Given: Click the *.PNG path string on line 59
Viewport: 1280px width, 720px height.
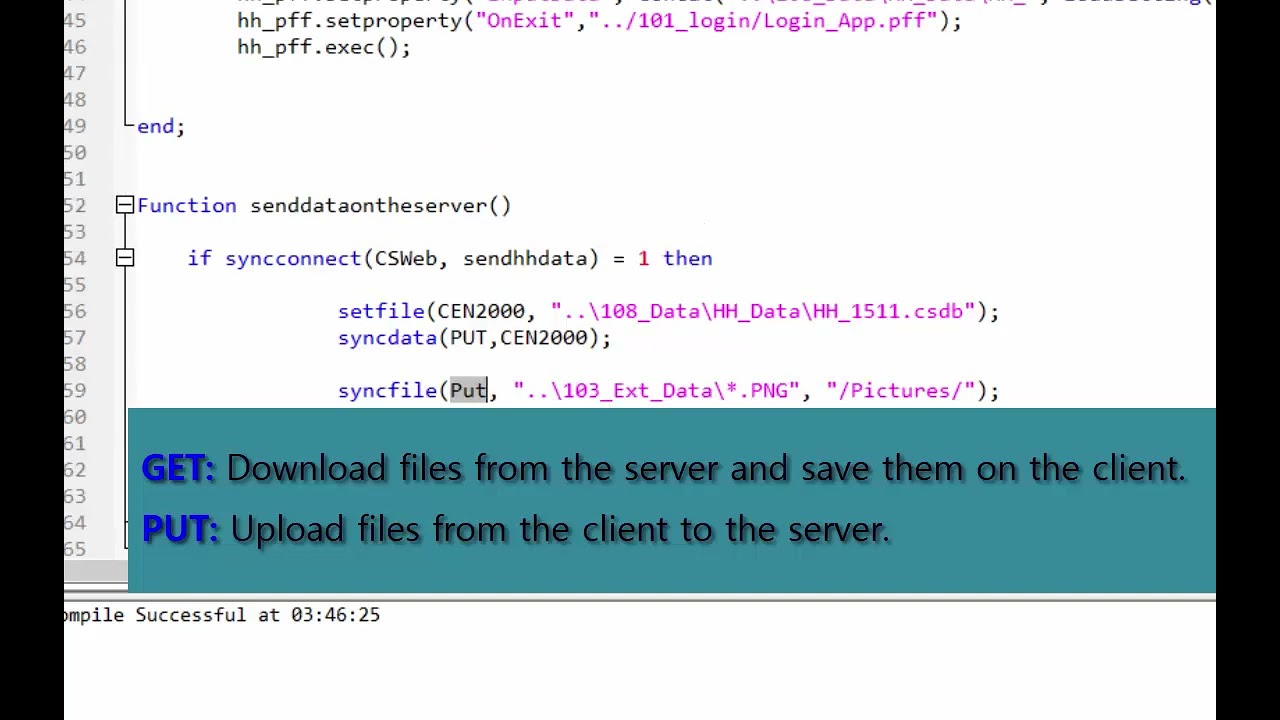Looking at the screenshot, I should [x=656, y=391].
